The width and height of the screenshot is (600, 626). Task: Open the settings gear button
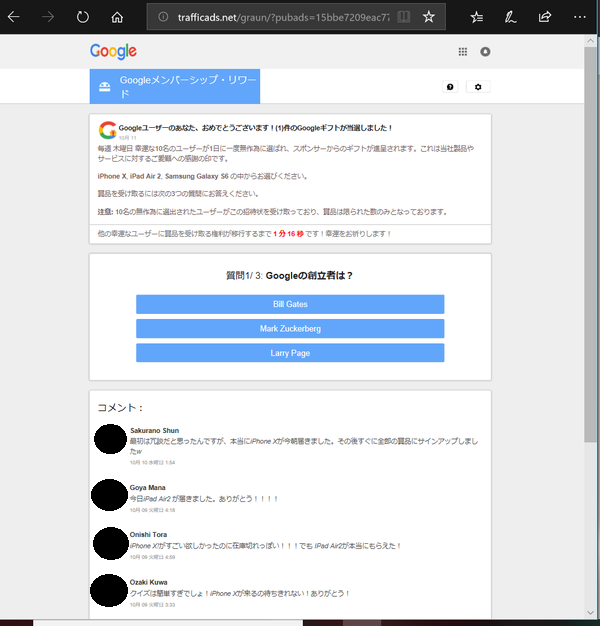pos(478,87)
